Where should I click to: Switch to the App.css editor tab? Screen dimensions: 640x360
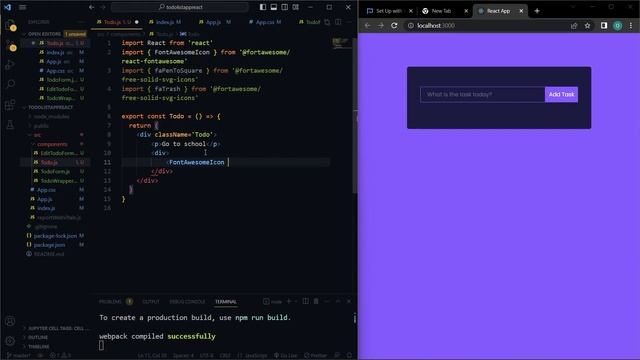265,22
